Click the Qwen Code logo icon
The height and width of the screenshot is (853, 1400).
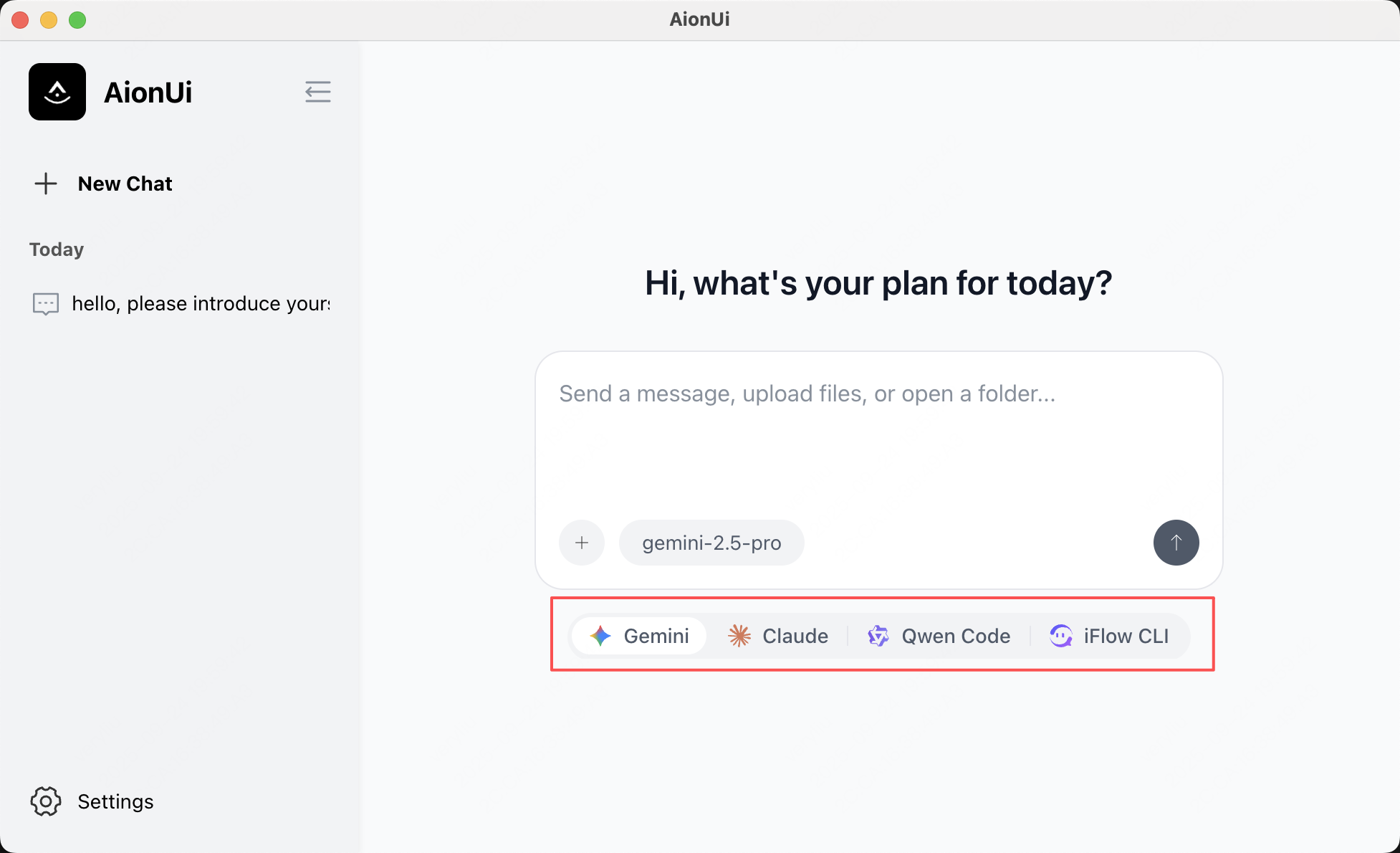[x=878, y=636]
